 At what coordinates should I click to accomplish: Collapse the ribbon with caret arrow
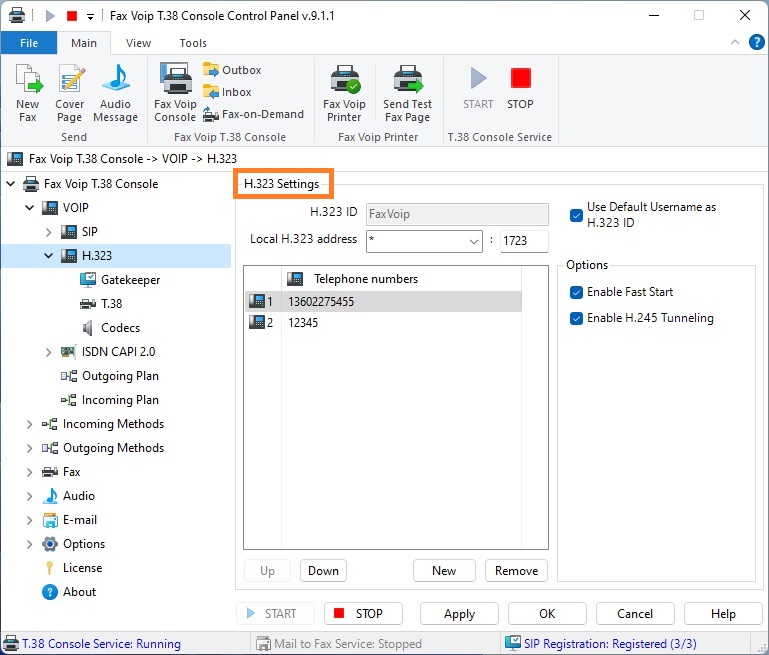coord(735,42)
